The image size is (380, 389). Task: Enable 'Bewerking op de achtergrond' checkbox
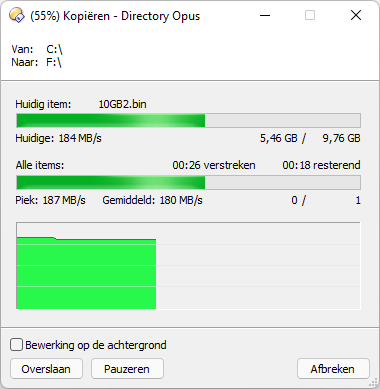16,345
